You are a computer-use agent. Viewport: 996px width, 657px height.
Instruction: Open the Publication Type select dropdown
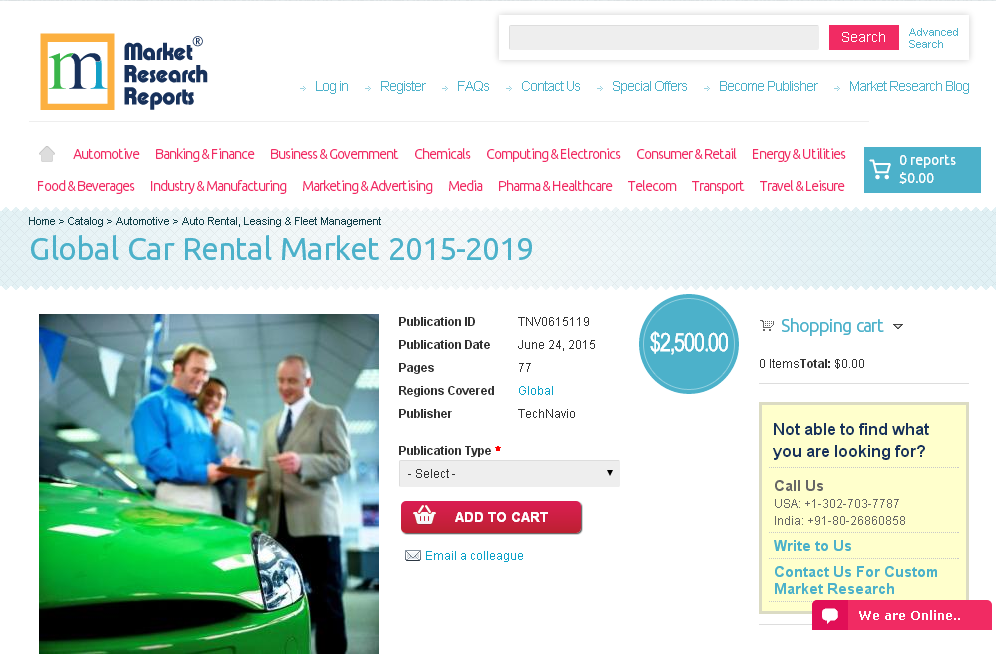coord(509,473)
